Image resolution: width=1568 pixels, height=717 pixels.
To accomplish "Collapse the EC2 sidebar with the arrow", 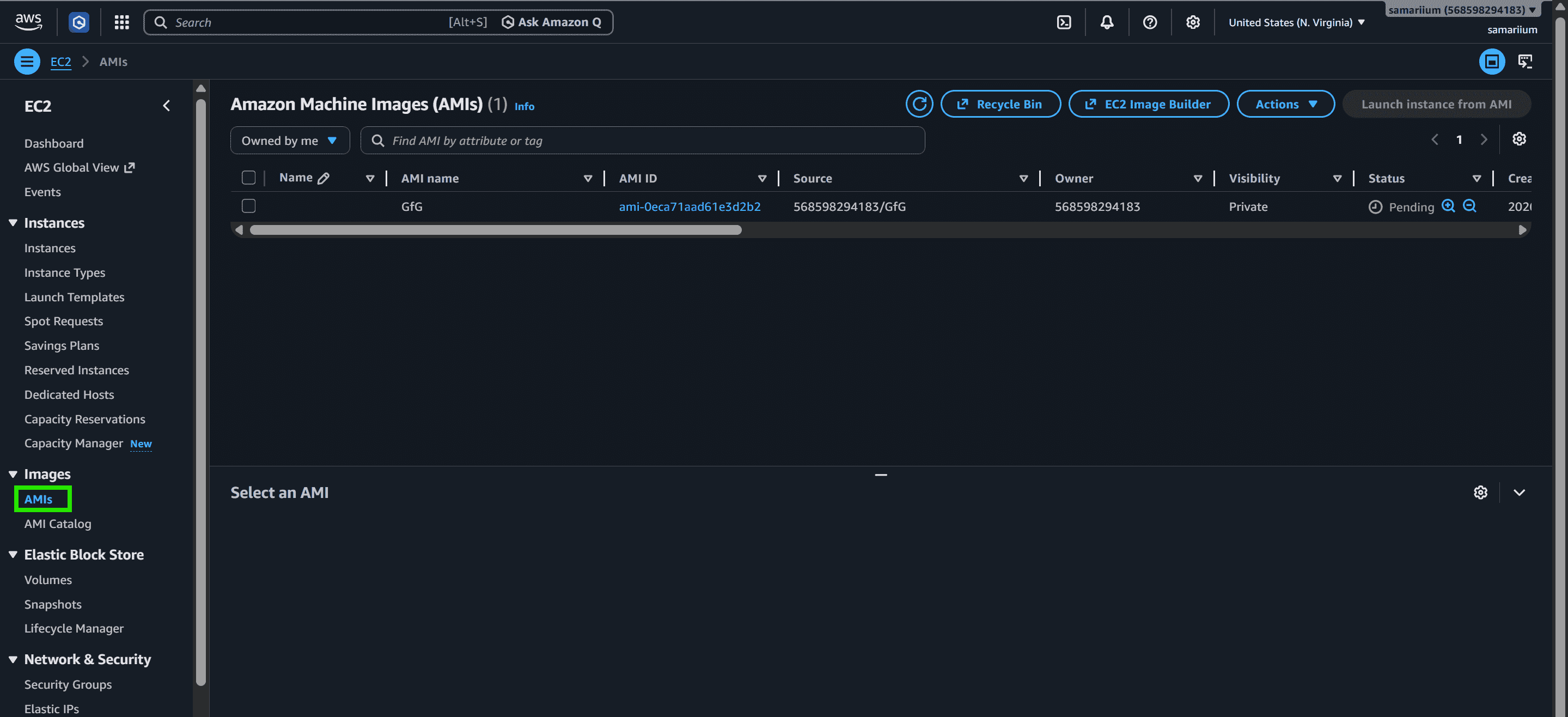I will pyautogui.click(x=166, y=106).
